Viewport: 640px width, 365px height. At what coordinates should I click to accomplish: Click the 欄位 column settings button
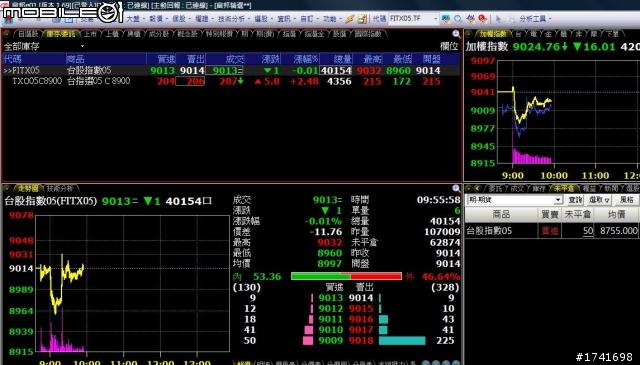[x=449, y=47]
